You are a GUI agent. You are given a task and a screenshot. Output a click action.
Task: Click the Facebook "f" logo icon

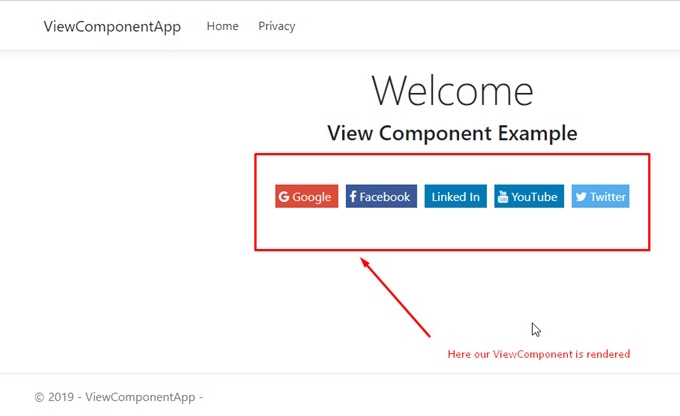tap(353, 197)
